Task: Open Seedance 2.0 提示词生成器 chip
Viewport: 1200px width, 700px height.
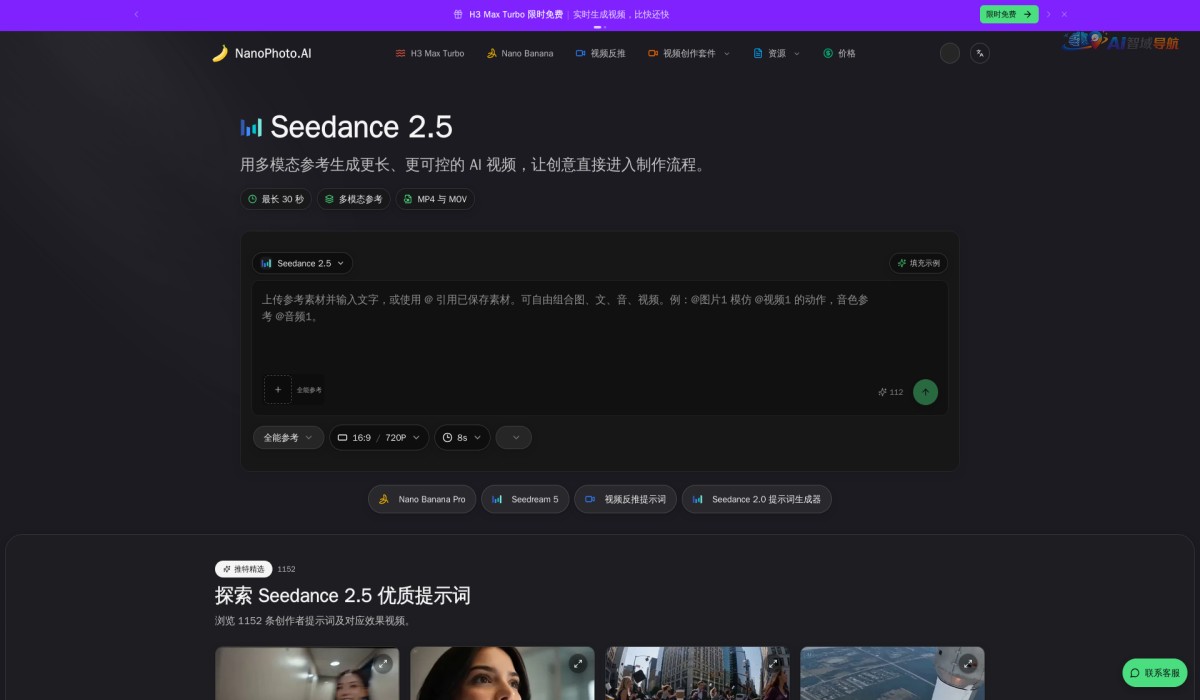Action: point(756,499)
